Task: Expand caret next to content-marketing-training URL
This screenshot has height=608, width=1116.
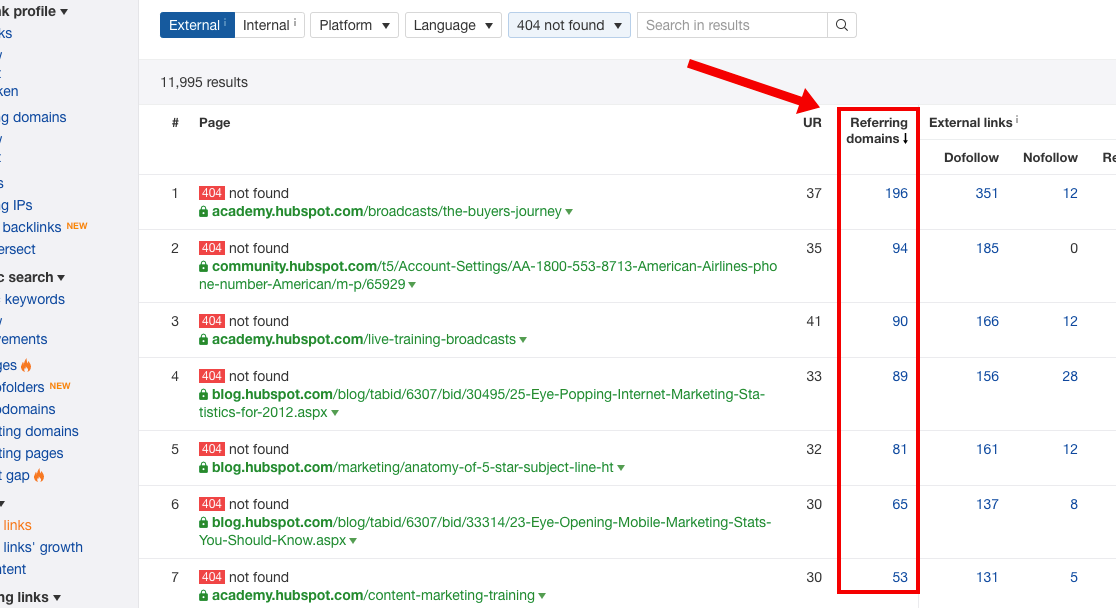Action: 542,596
